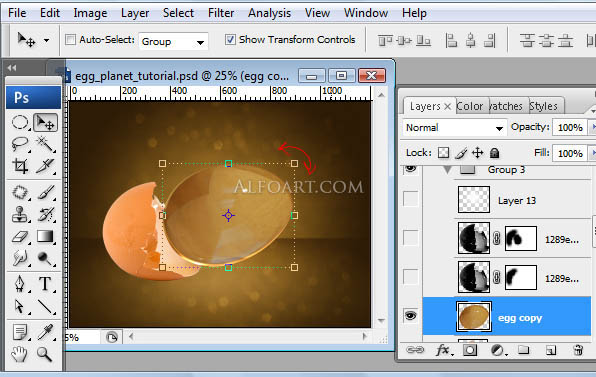Open the tool preset picker arrow
596x377 pixels.
click(x=46, y=40)
